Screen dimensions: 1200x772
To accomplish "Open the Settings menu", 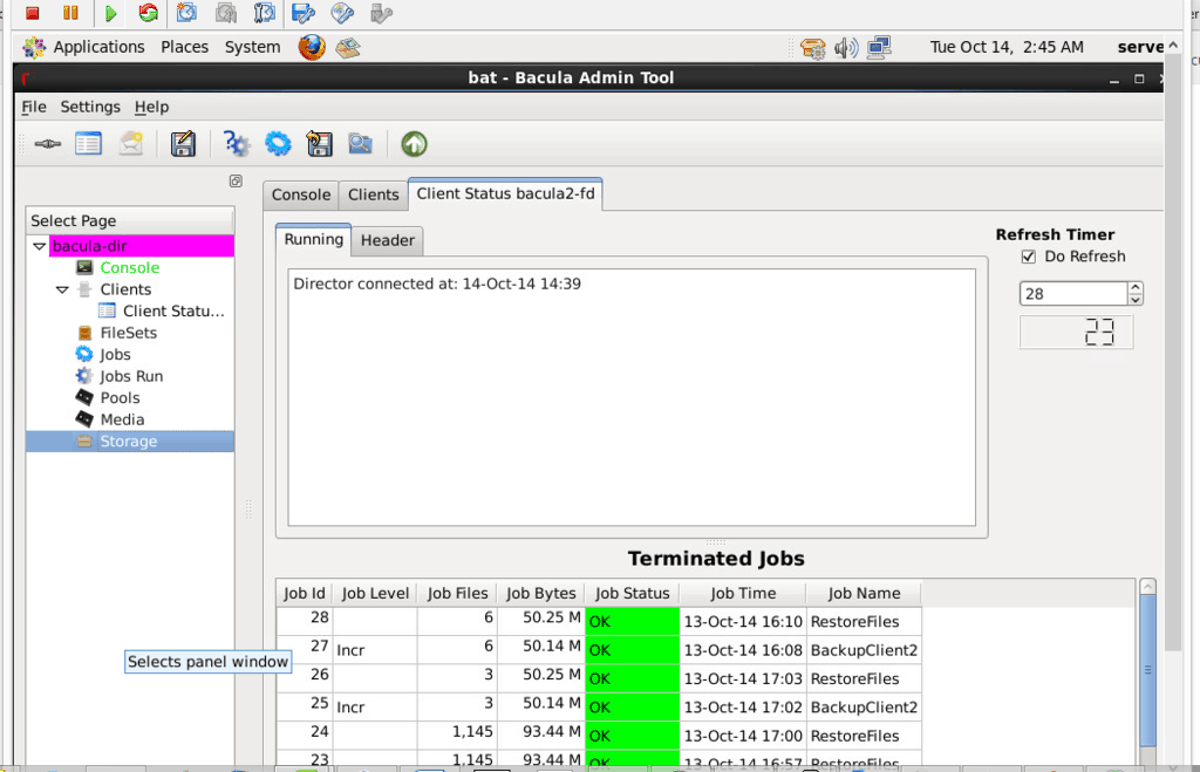I will 90,107.
